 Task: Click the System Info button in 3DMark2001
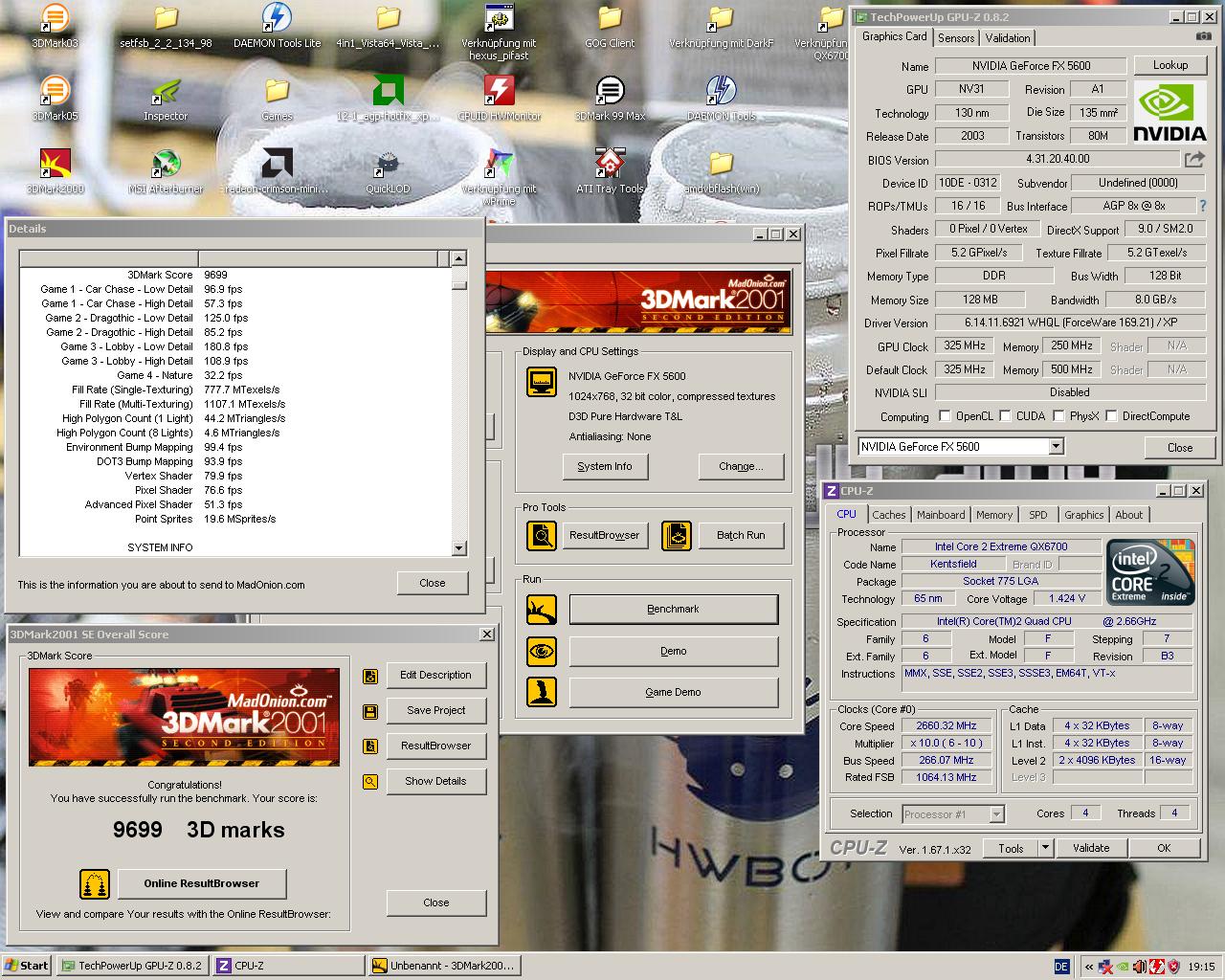(605, 466)
